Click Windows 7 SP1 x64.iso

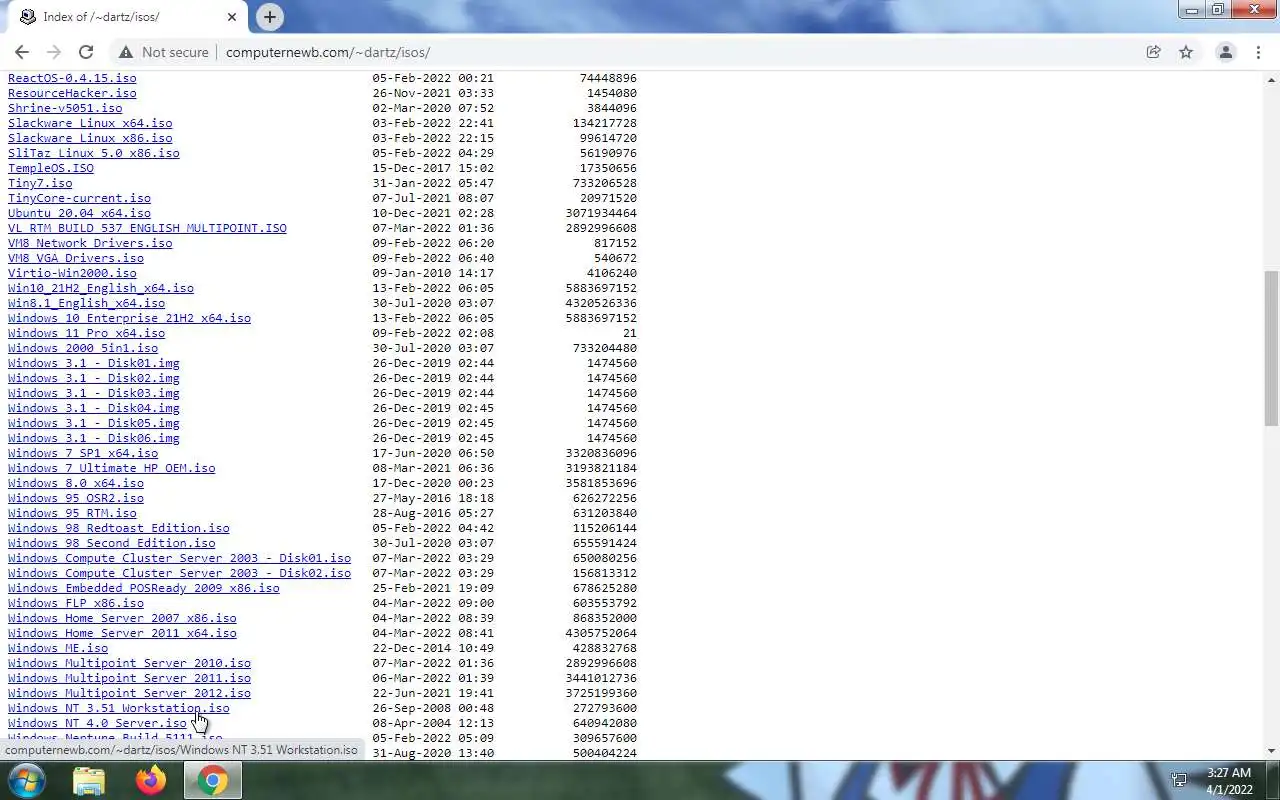pyautogui.click(x=83, y=453)
